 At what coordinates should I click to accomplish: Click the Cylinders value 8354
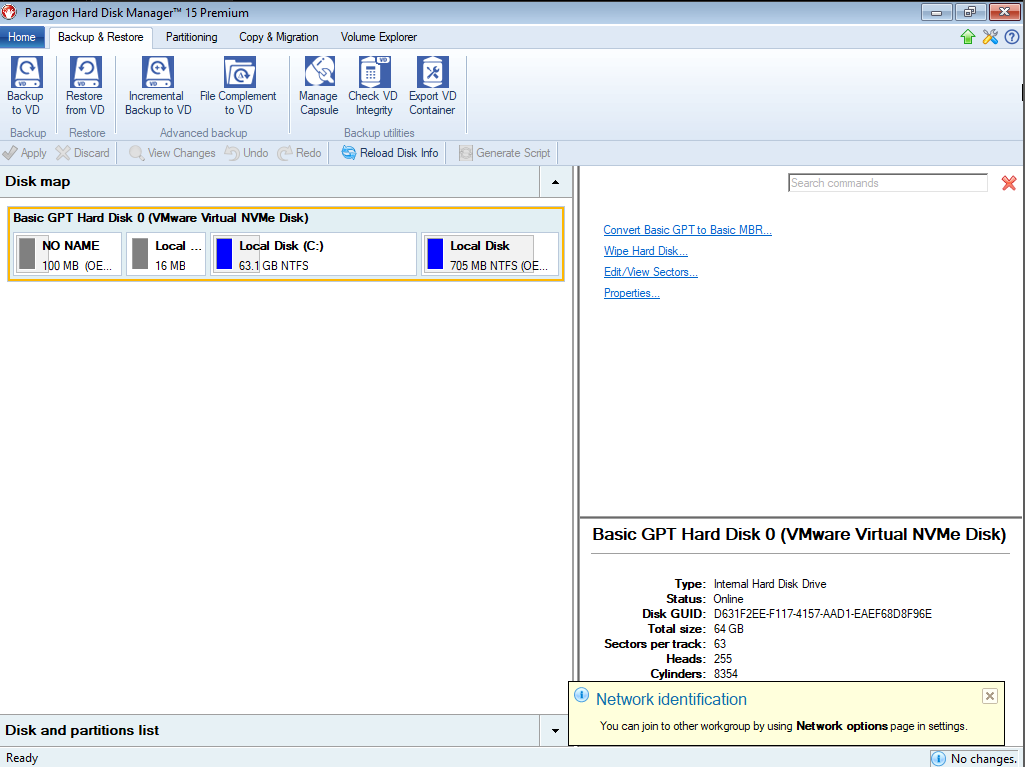tap(726, 674)
